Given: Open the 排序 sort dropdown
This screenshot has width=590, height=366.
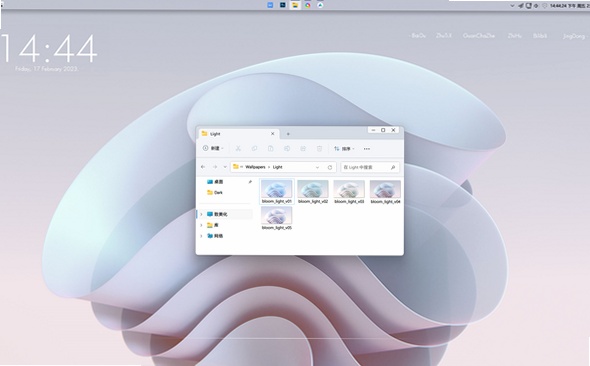Looking at the screenshot, I should [344, 149].
